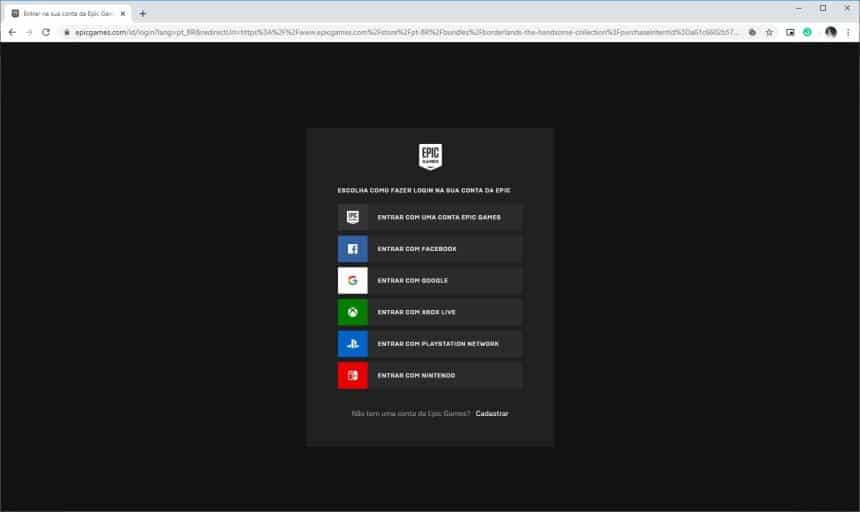Click the blue PlayStation logo icon
The image size is (860, 512).
pyautogui.click(x=353, y=344)
